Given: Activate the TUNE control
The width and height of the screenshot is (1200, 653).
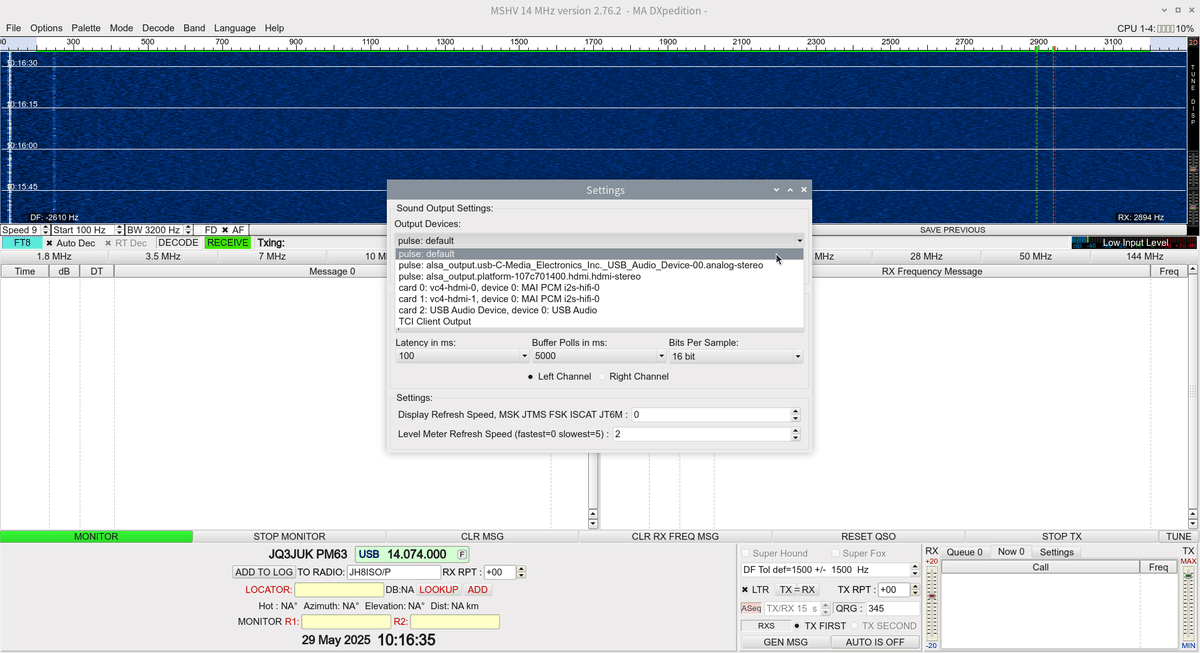Looking at the screenshot, I should pyautogui.click(x=1178, y=535).
